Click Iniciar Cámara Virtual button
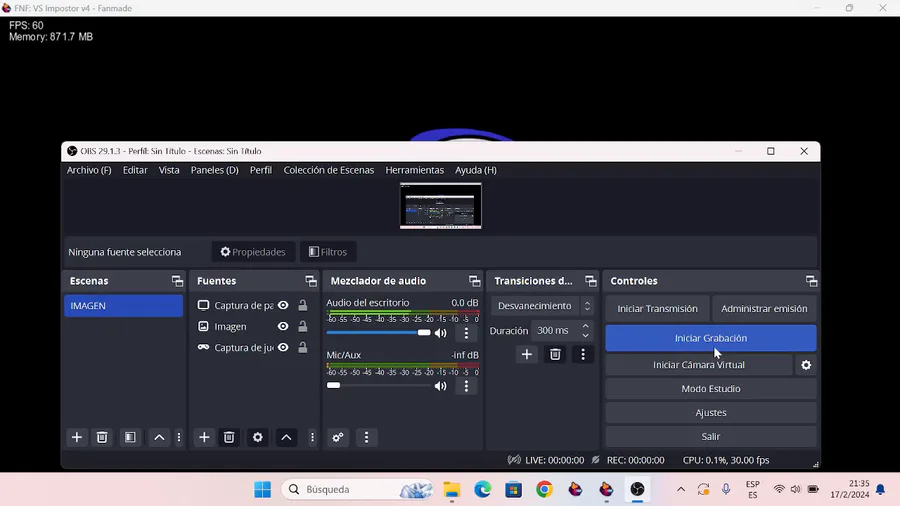900x506 pixels. pos(699,365)
